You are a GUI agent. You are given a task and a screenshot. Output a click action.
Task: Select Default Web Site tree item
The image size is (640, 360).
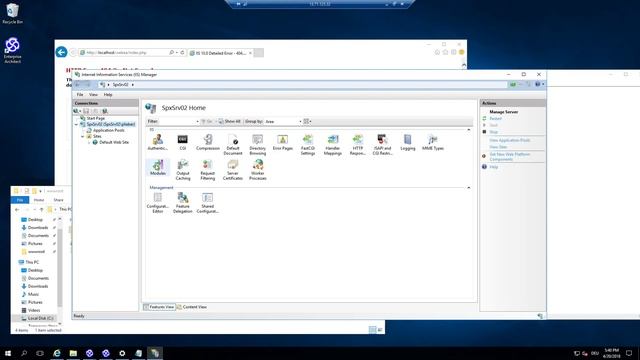[x=114, y=142]
